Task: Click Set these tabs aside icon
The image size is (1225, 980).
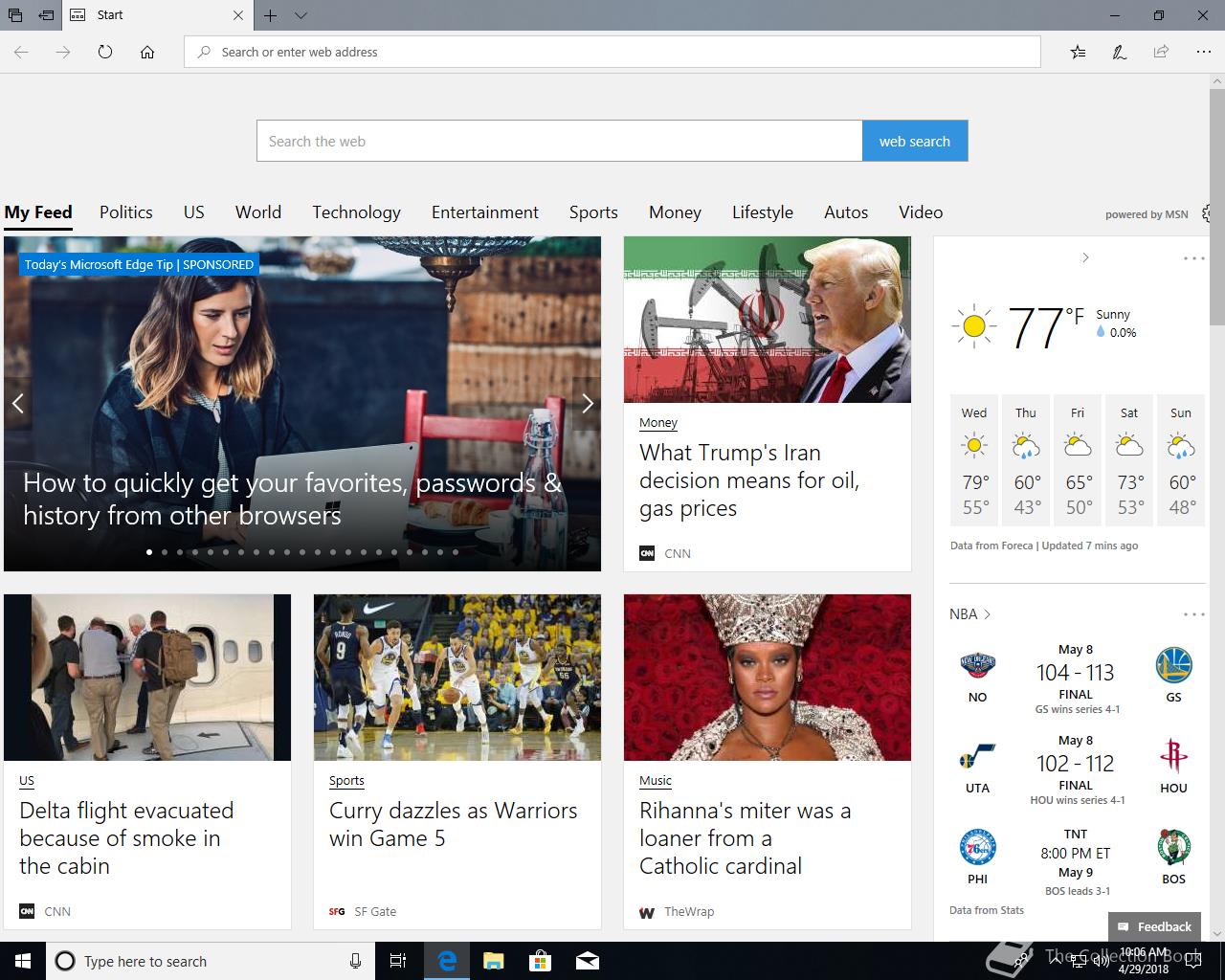Action: [46, 15]
